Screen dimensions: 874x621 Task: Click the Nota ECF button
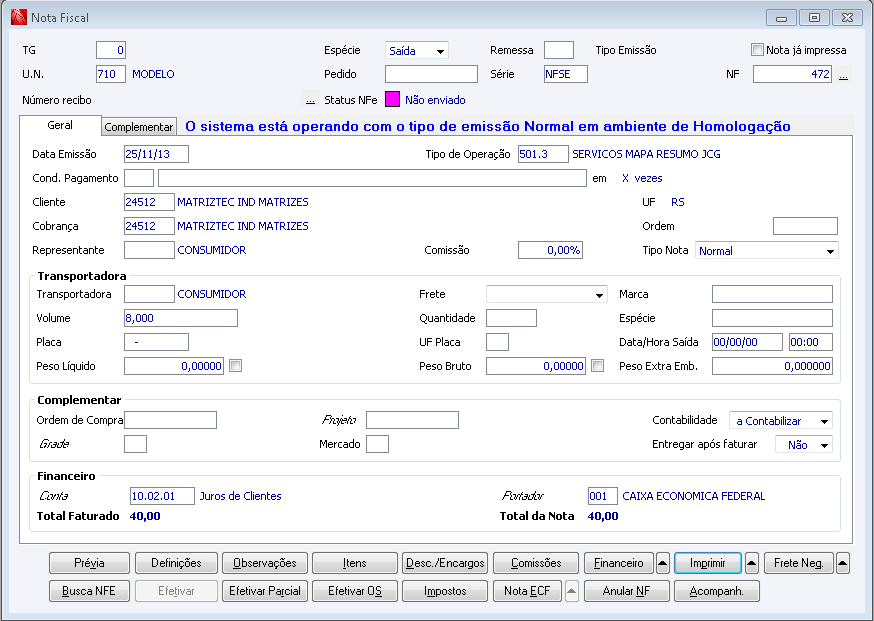pyautogui.click(x=527, y=591)
